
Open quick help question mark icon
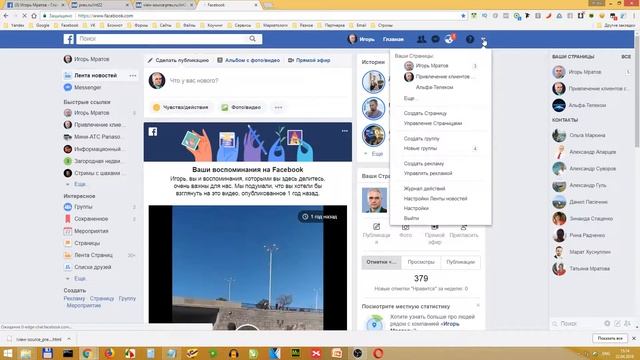tap(470, 39)
